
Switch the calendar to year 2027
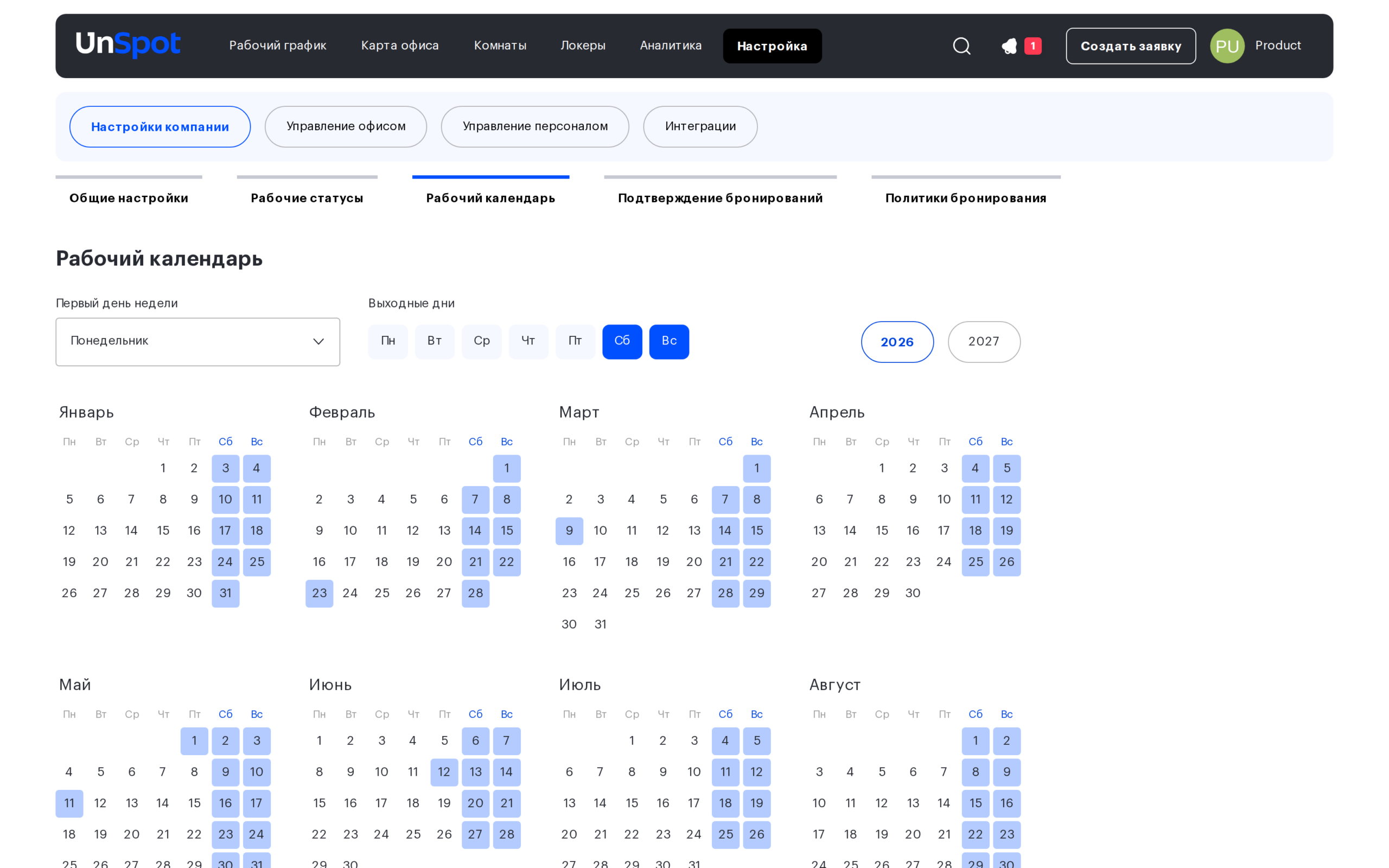coord(984,342)
